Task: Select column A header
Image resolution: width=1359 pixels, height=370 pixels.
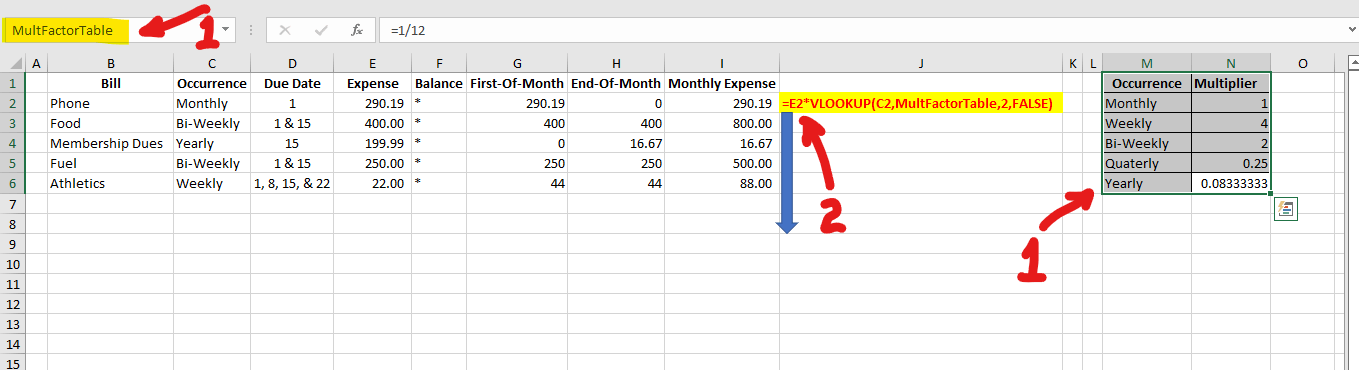Action: 37,64
